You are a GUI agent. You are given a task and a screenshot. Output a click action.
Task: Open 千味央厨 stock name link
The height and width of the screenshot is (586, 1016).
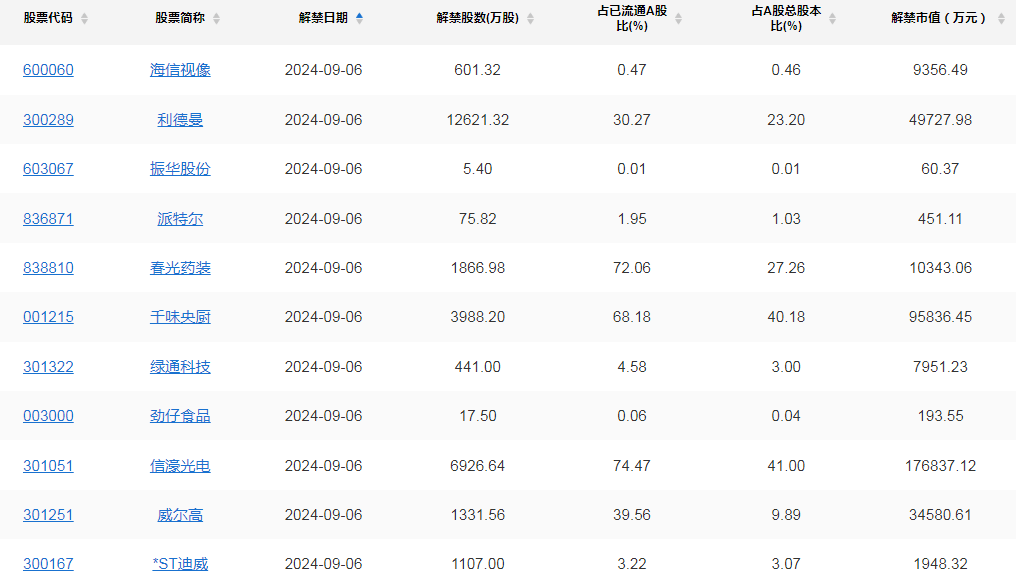pyautogui.click(x=180, y=318)
